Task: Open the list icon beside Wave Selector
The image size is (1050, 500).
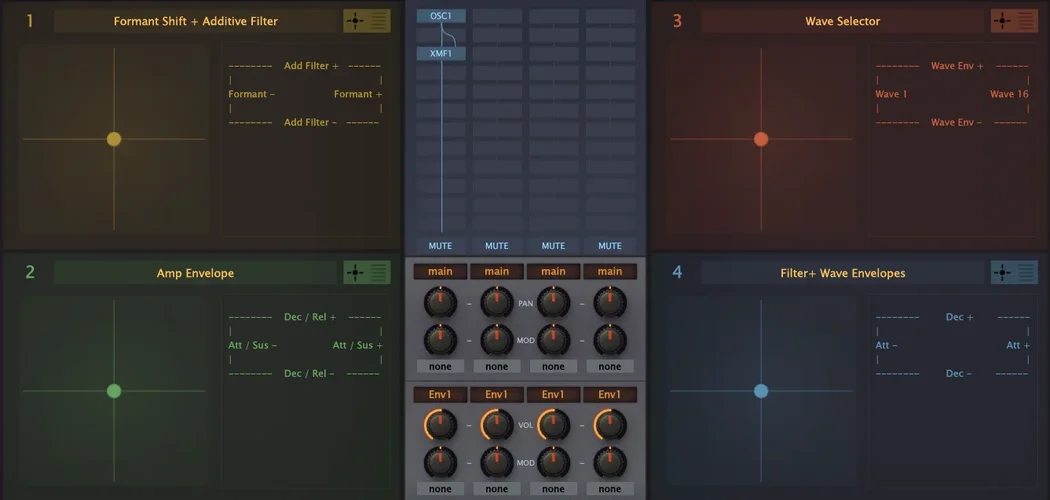Action: coord(1026,21)
